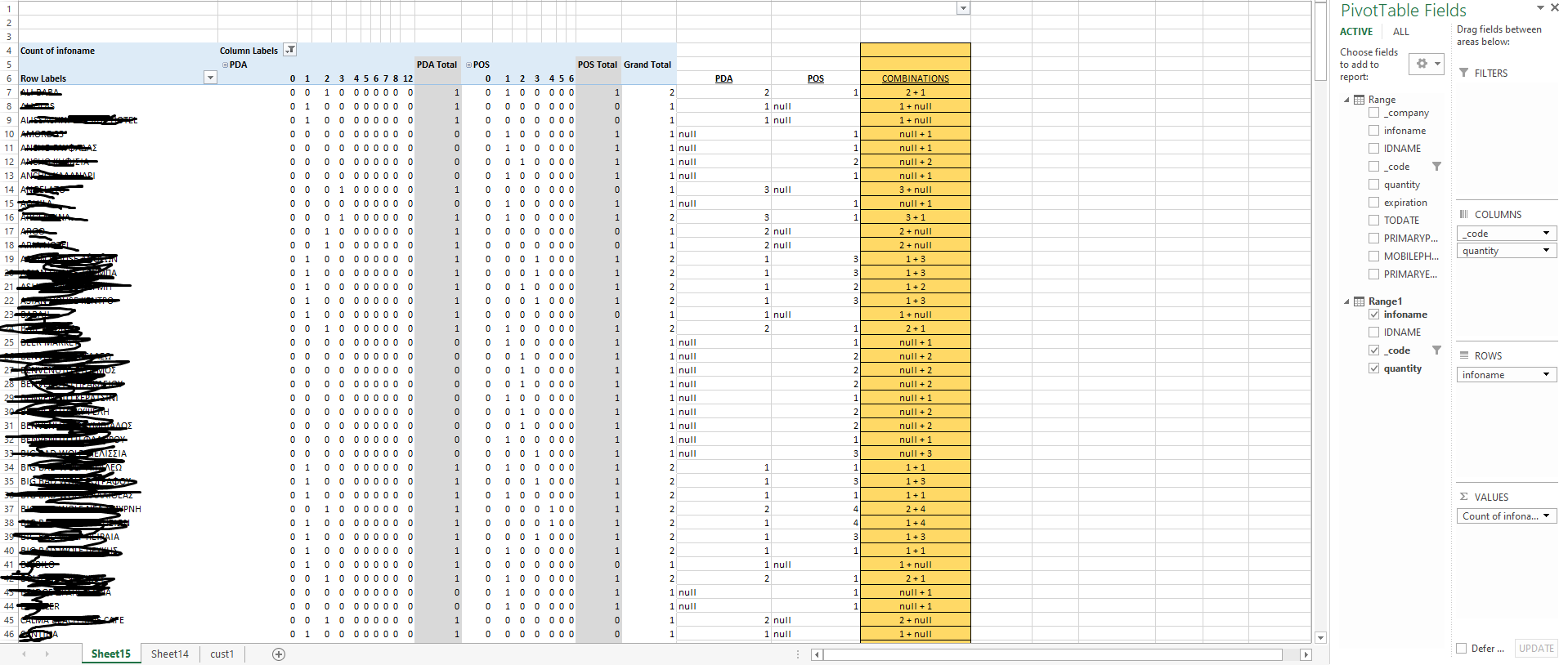Image resolution: width=1568 pixels, height=665 pixels.
Task: Select row header 6
Action: tap(9, 78)
